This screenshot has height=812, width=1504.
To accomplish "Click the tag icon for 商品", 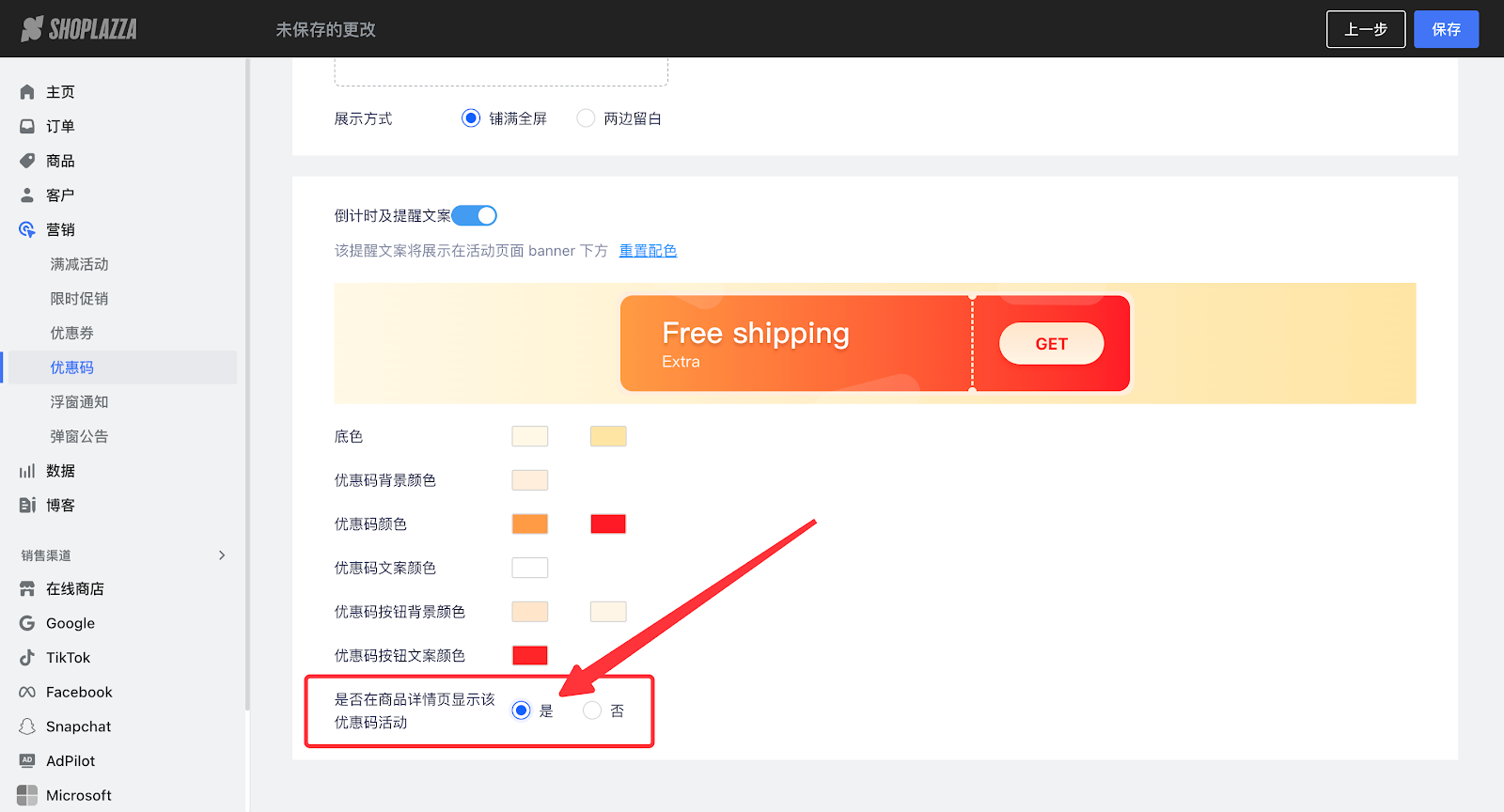I will pos(27,161).
